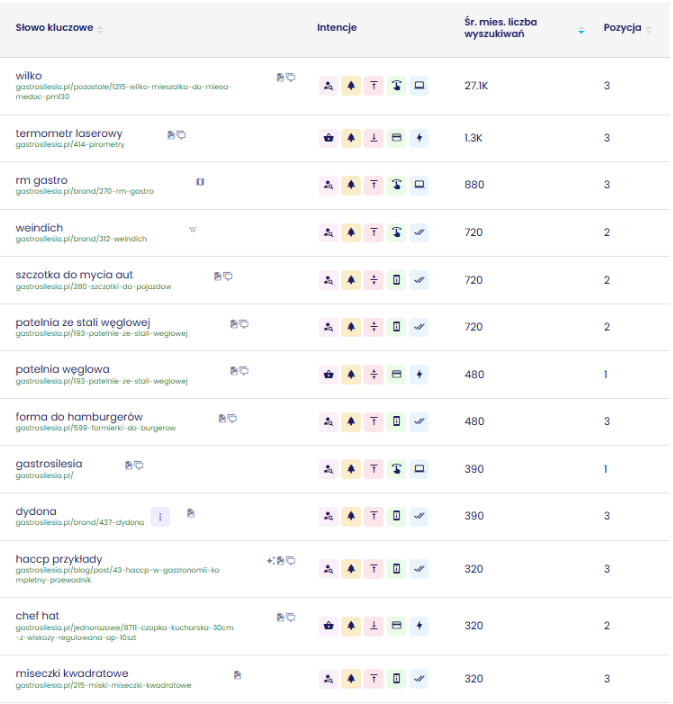Click the map icon next to rm gastro
This screenshot has height=704, width=673.
click(200, 182)
